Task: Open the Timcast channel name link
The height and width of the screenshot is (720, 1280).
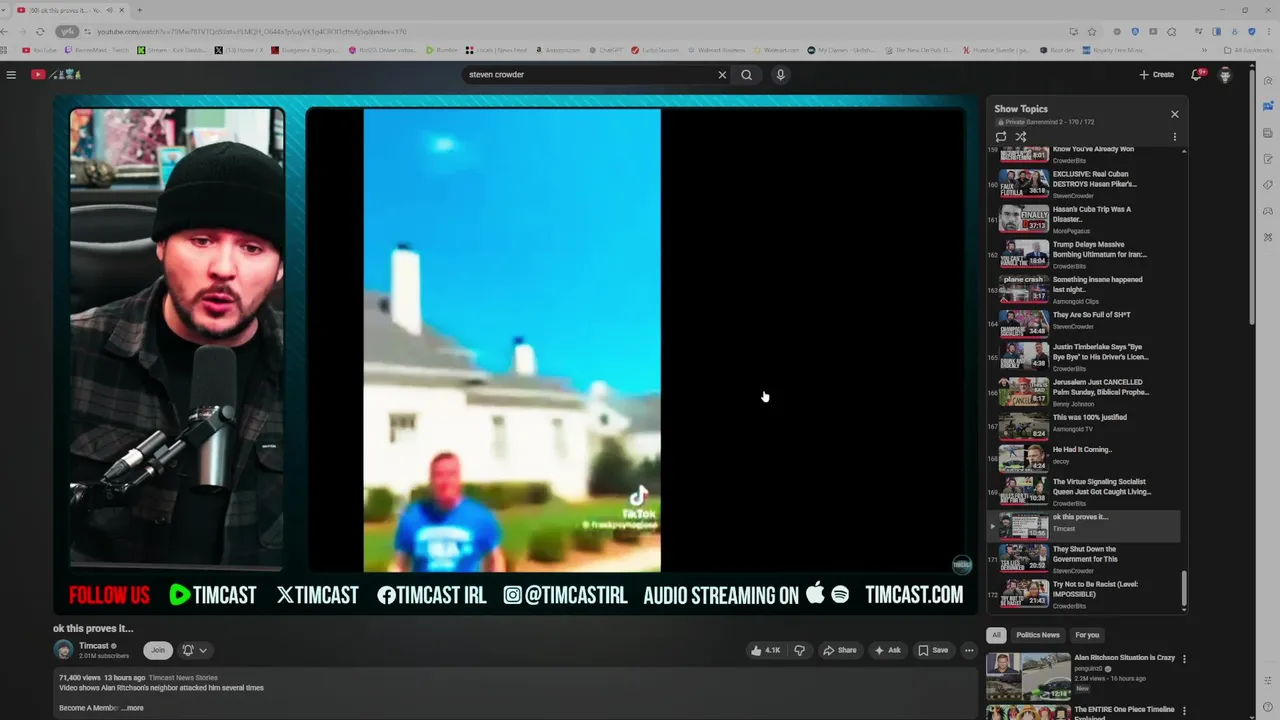Action: pos(93,646)
